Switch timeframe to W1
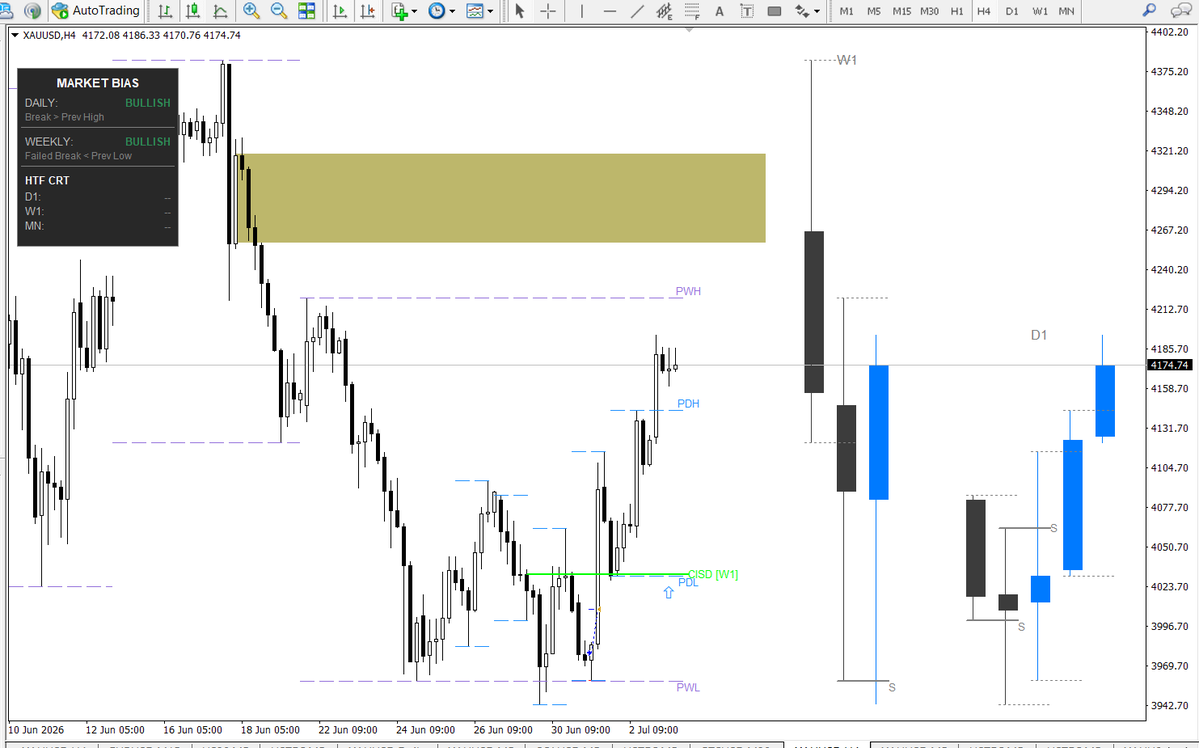 point(1040,11)
